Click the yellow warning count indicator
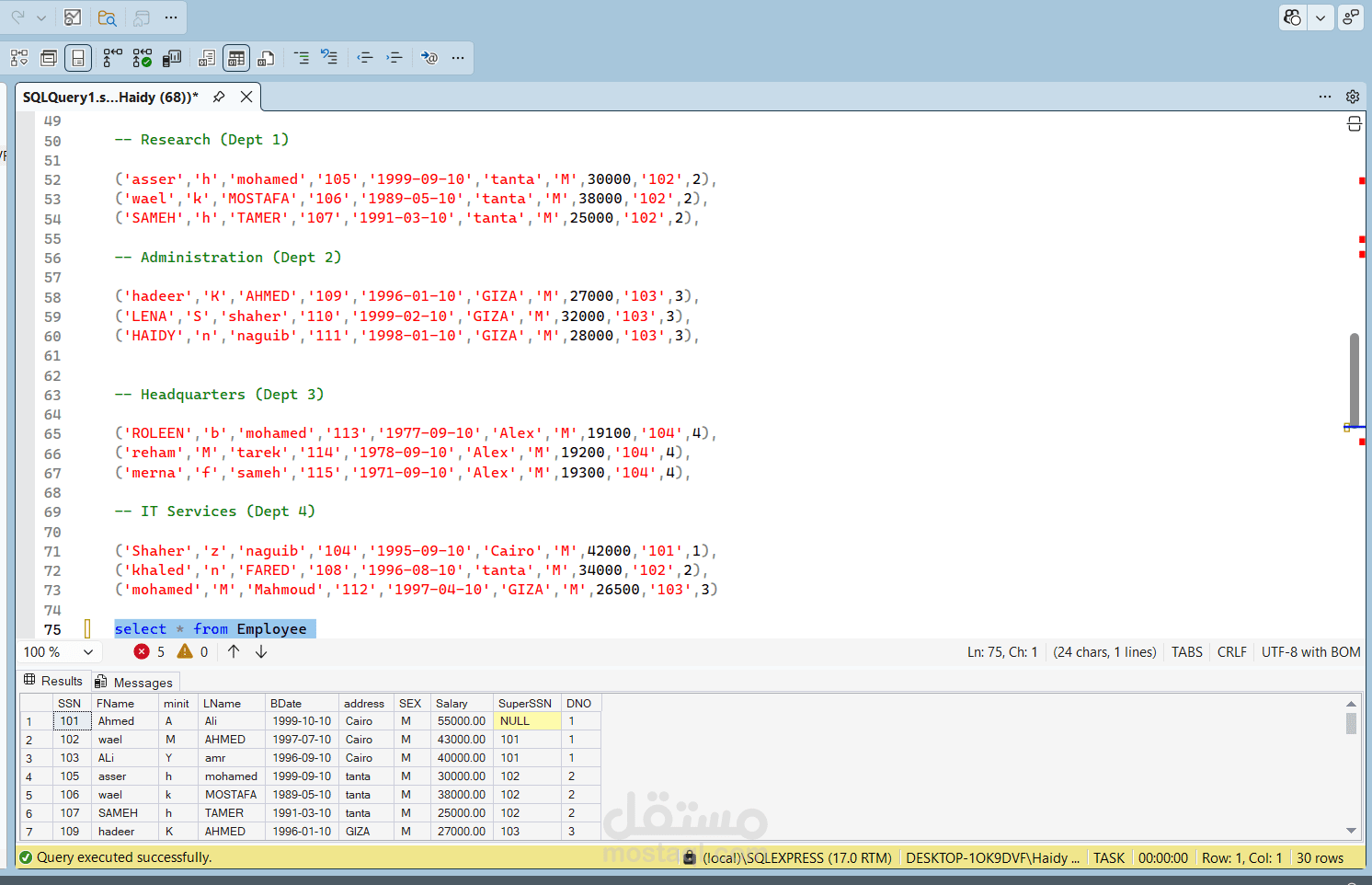Viewport: 1372px width, 885px height. pyautogui.click(x=193, y=652)
